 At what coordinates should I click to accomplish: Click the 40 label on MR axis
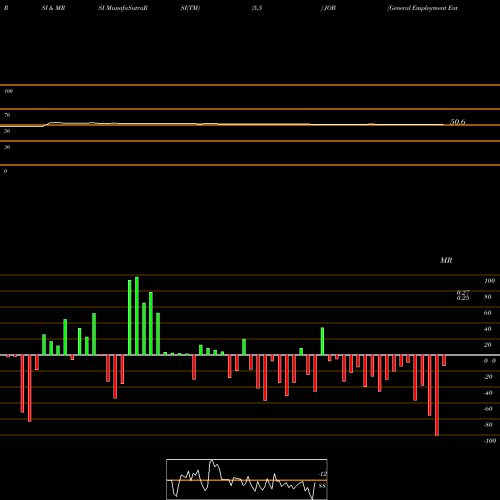[x=488, y=329]
